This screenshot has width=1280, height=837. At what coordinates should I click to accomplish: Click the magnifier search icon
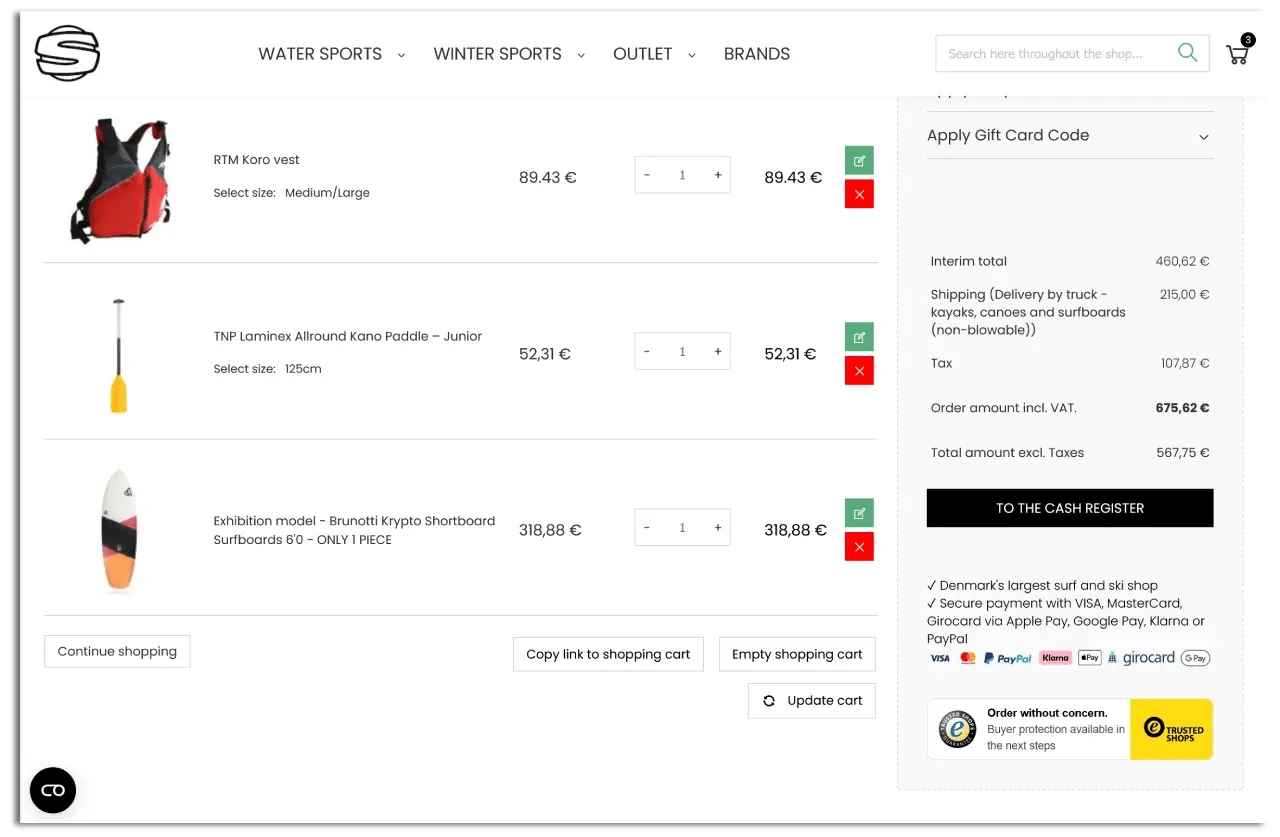click(1187, 53)
